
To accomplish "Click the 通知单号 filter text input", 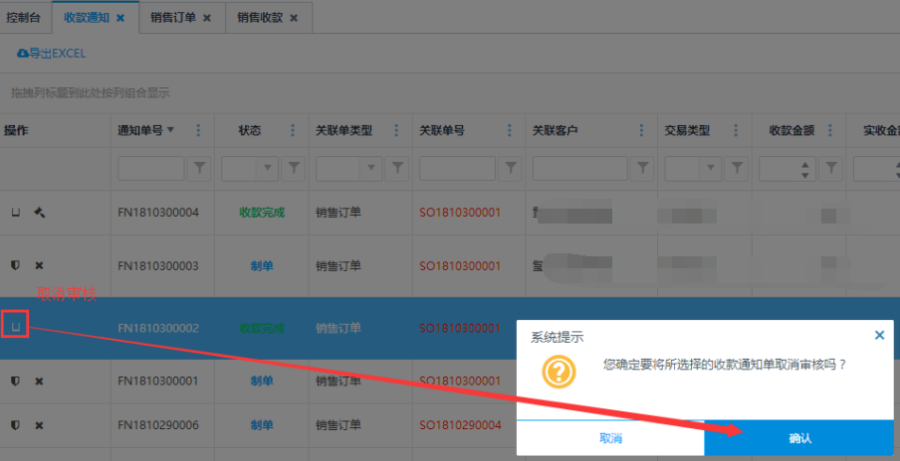I will click(151, 169).
